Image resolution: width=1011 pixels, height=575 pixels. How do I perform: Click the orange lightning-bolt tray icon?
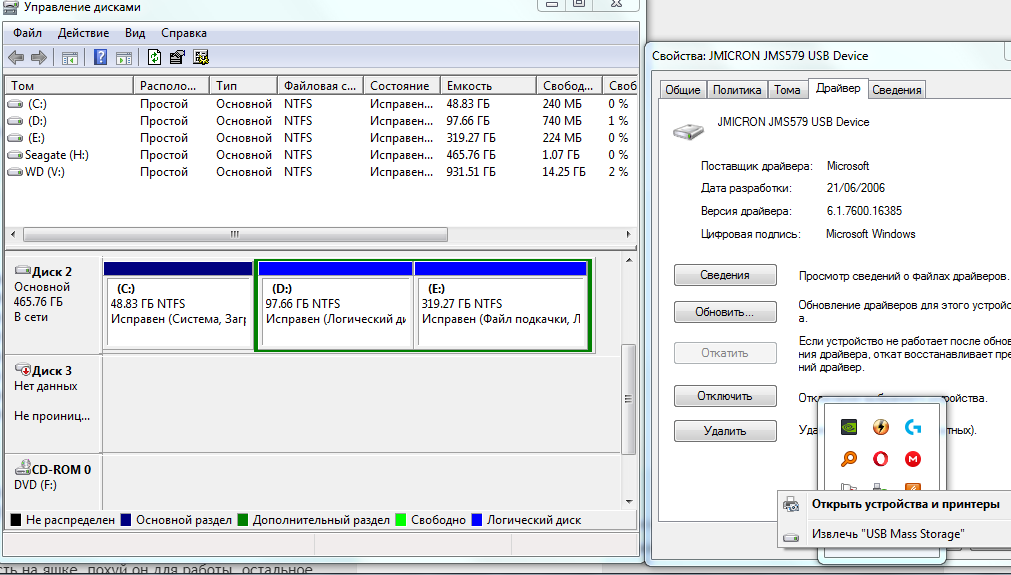[881, 427]
